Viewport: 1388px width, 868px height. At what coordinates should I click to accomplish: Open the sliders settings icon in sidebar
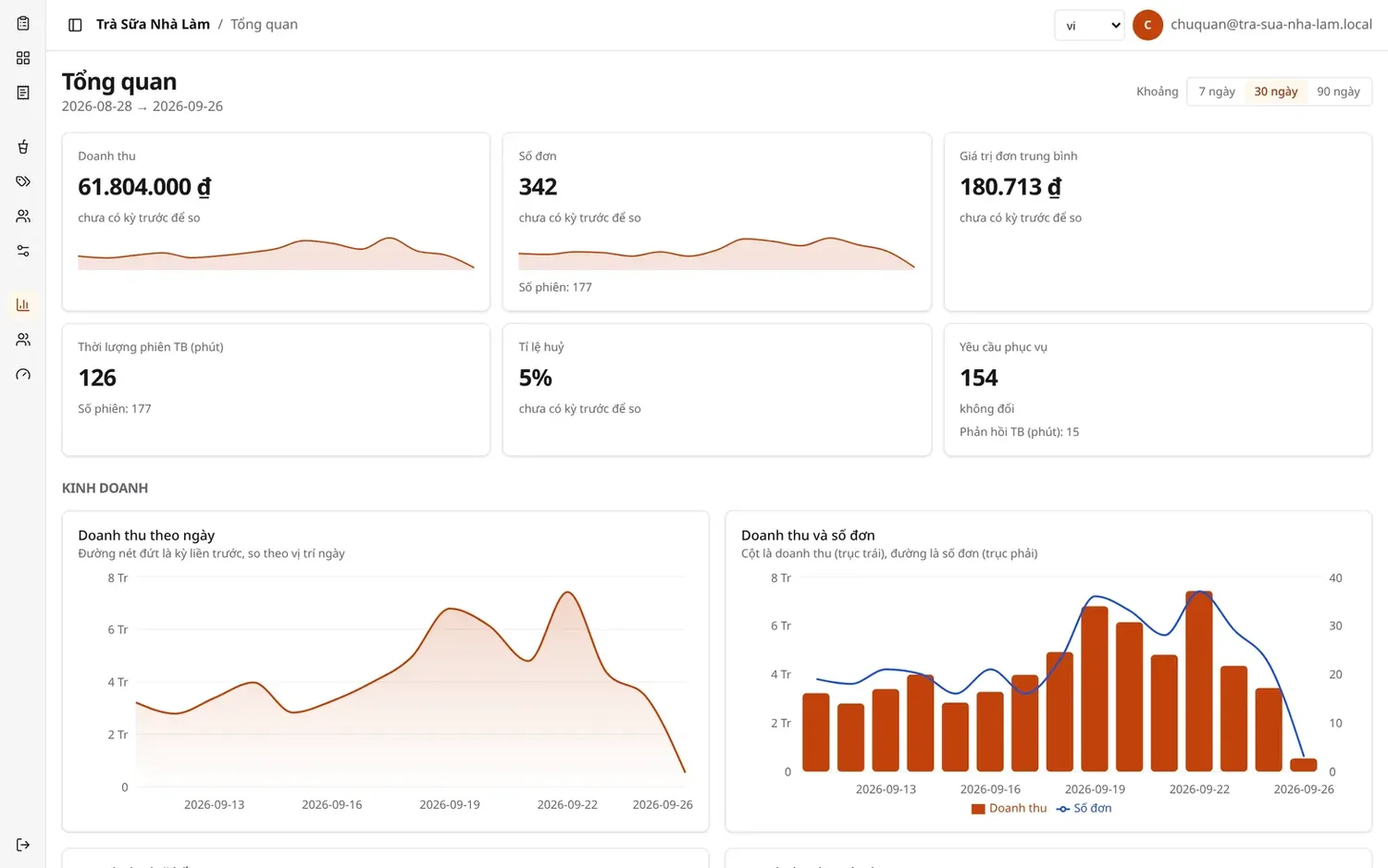pyautogui.click(x=23, y=251)
